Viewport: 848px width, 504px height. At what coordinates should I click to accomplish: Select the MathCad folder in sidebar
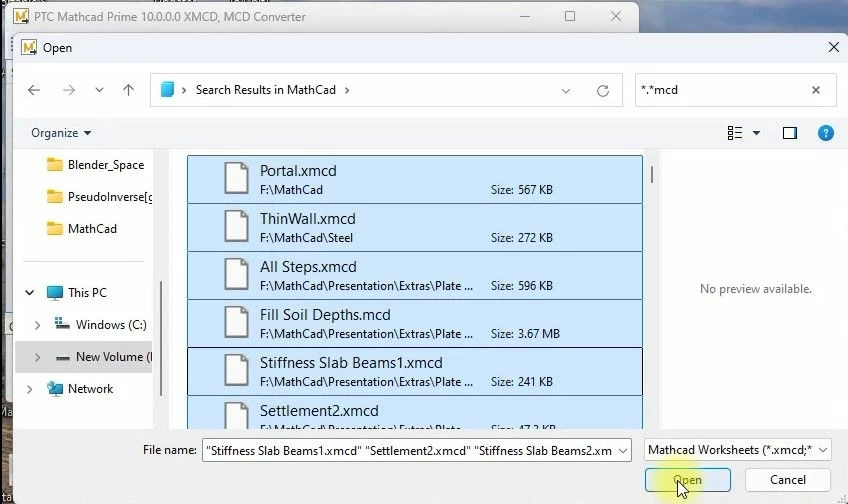82,229
